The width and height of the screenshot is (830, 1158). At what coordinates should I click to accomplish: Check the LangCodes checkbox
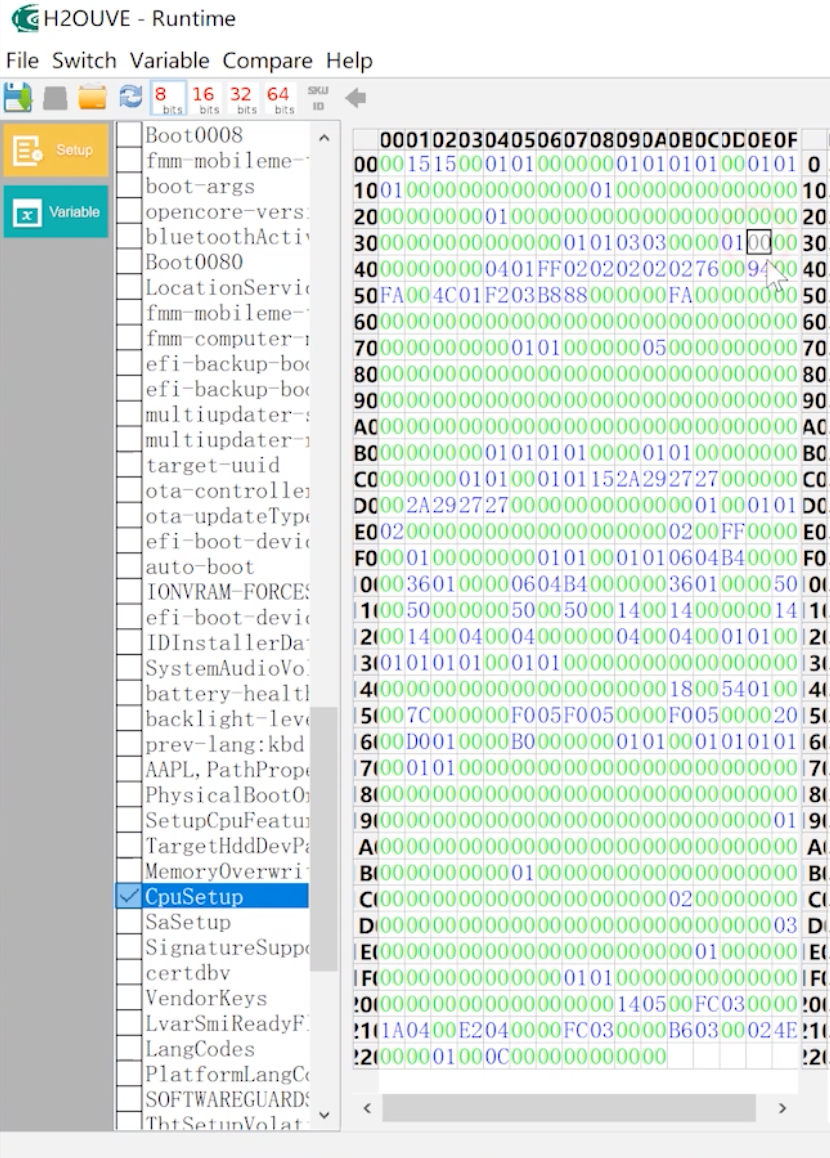(128, 1049)
